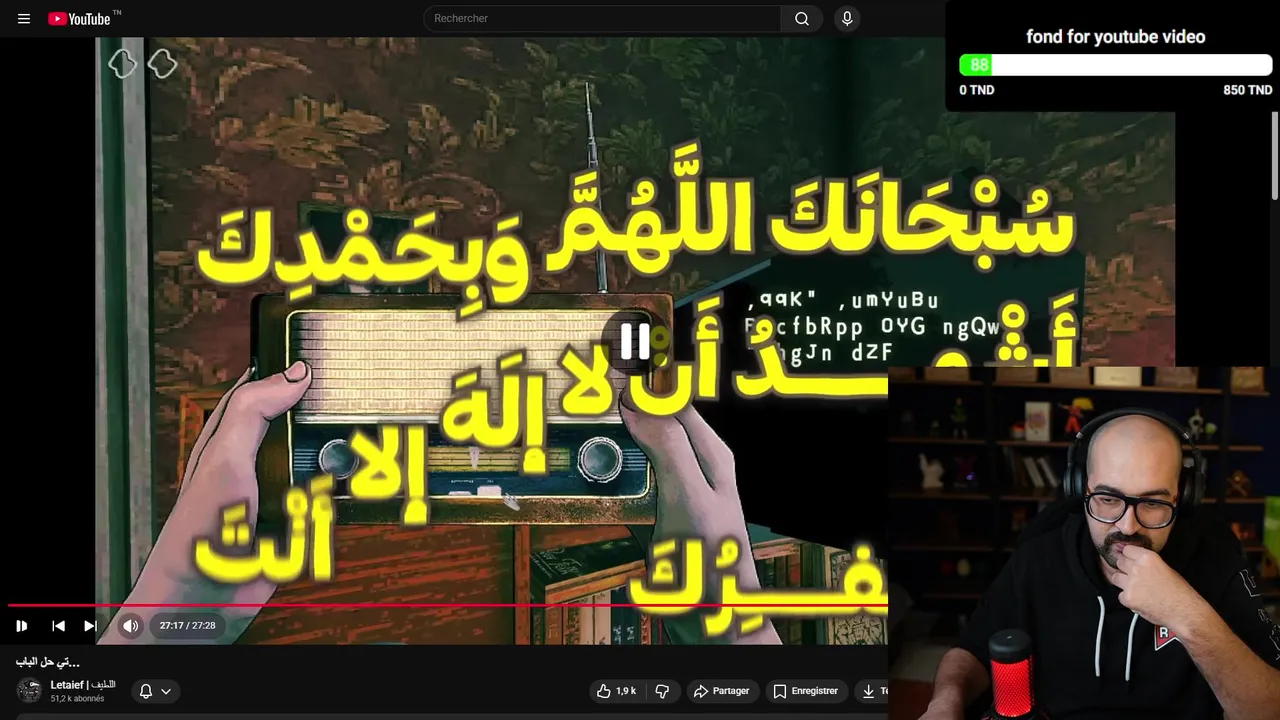Click the video title text below player
The image size is (1280, 720).
point(48,662)
